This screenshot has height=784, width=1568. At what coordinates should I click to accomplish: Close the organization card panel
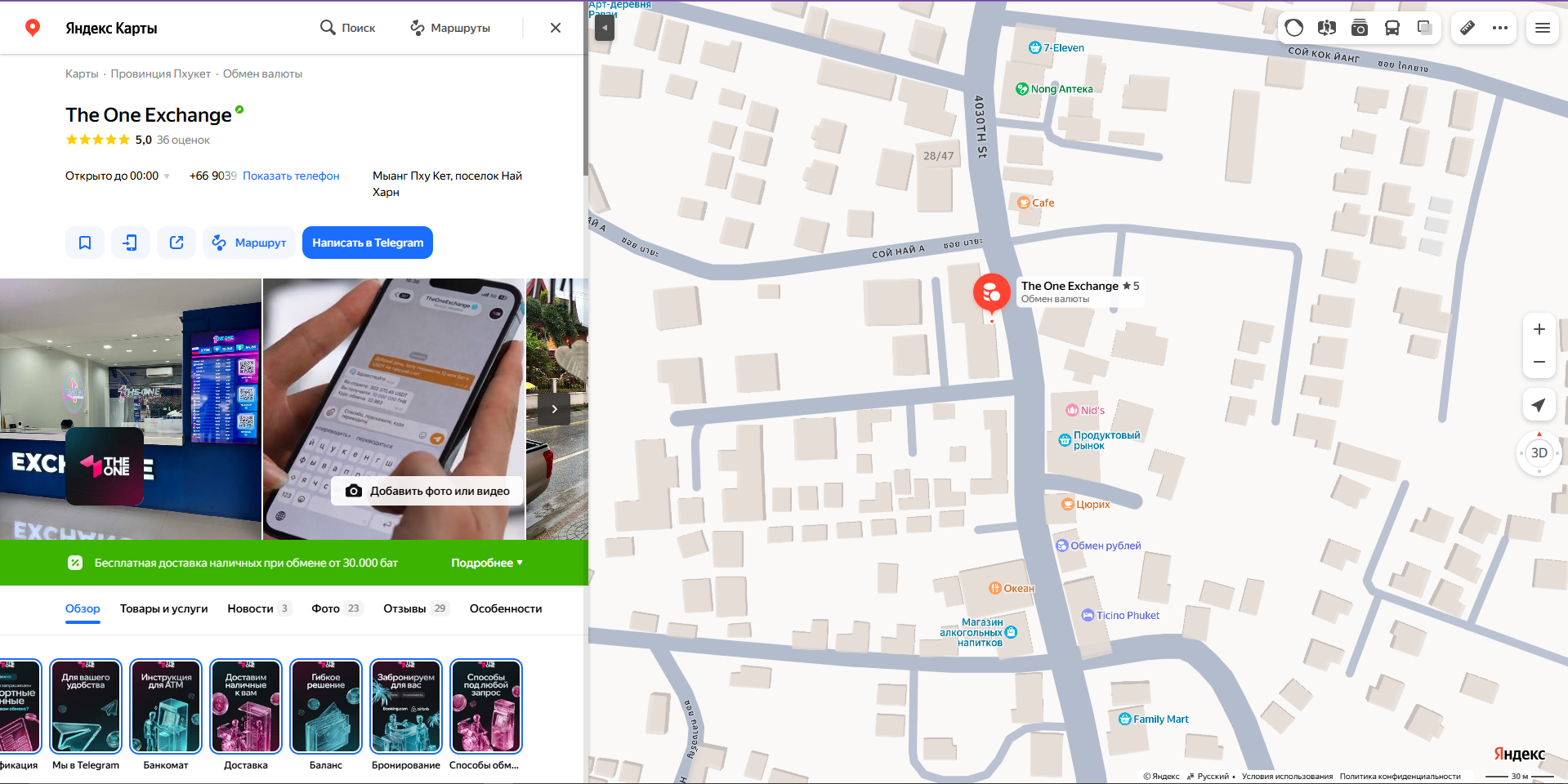tap(556, 28)
